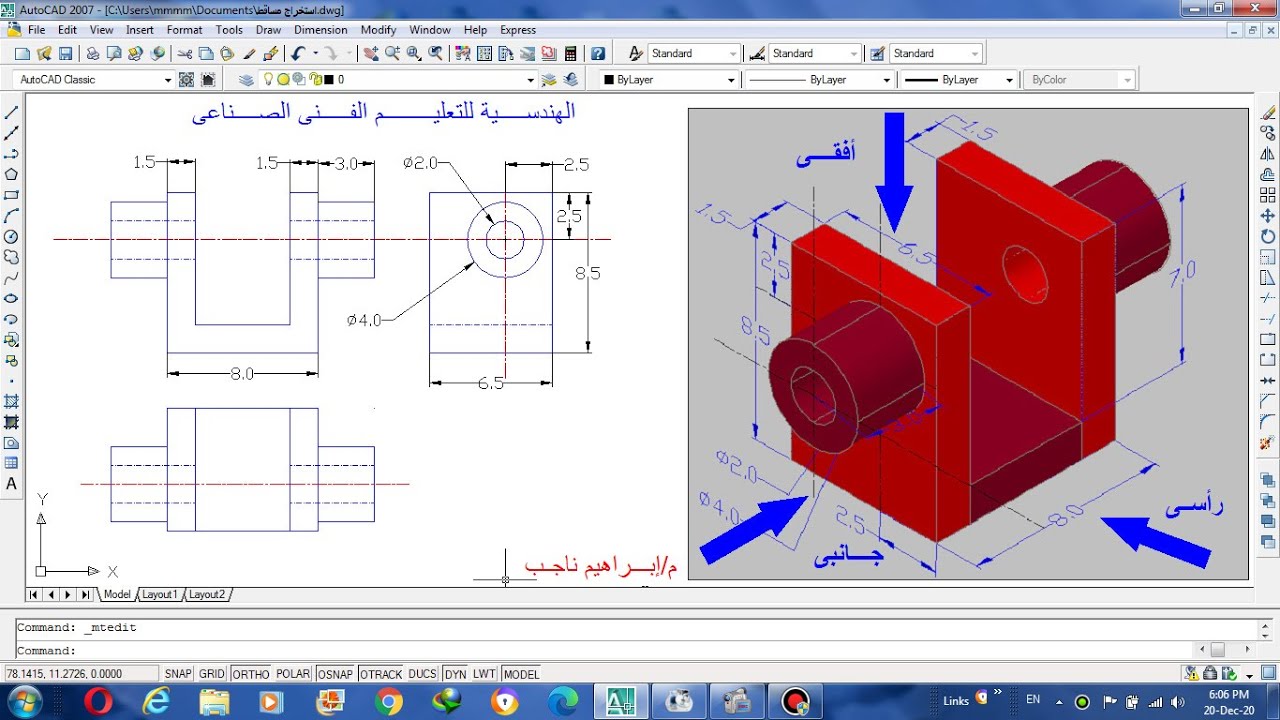1280x720 pixels.
Task: Select the Hatch tool
Action: pyautogui.click(x=12, y=402)
